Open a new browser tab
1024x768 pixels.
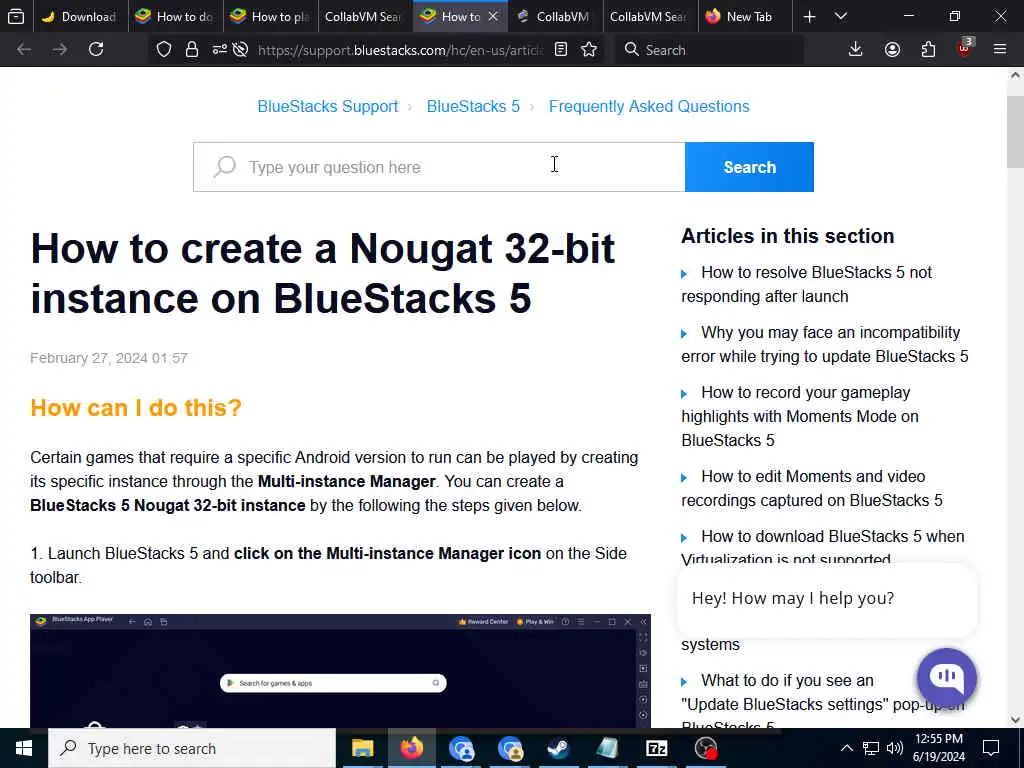pos(809,16)
